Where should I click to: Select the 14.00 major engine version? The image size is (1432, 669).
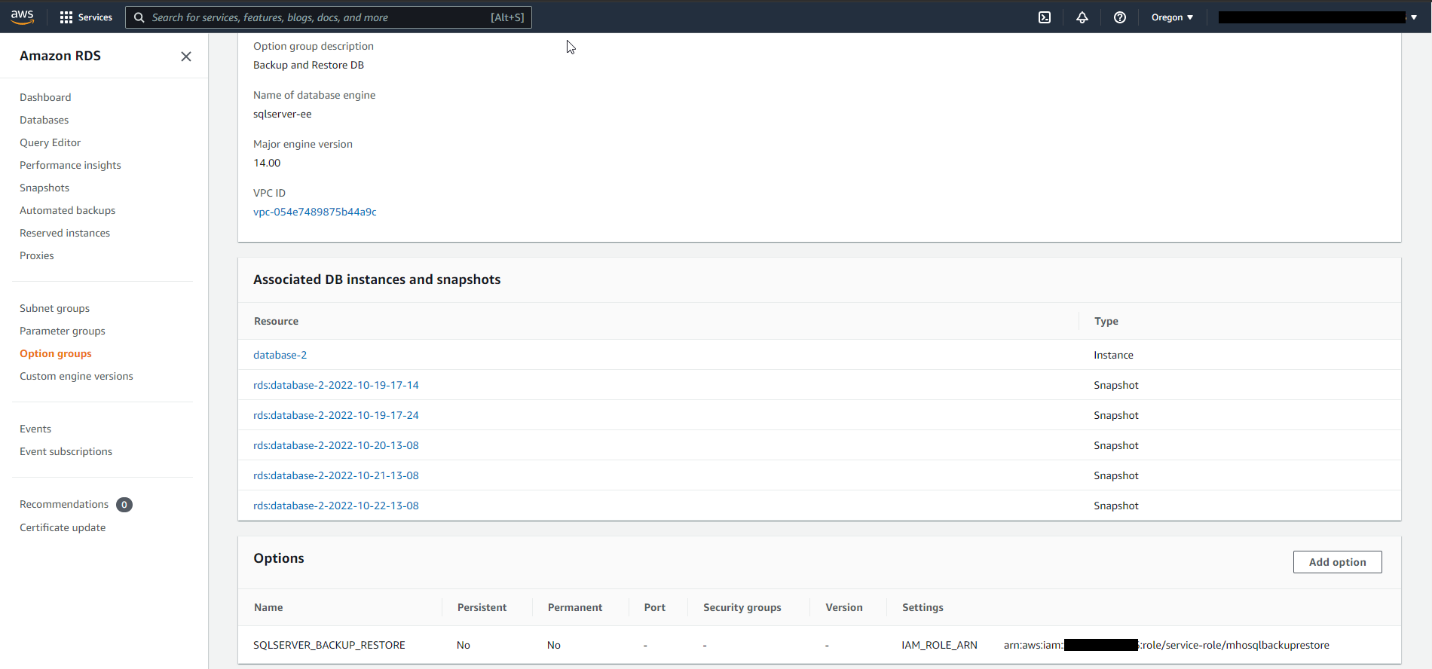(267, 163)
